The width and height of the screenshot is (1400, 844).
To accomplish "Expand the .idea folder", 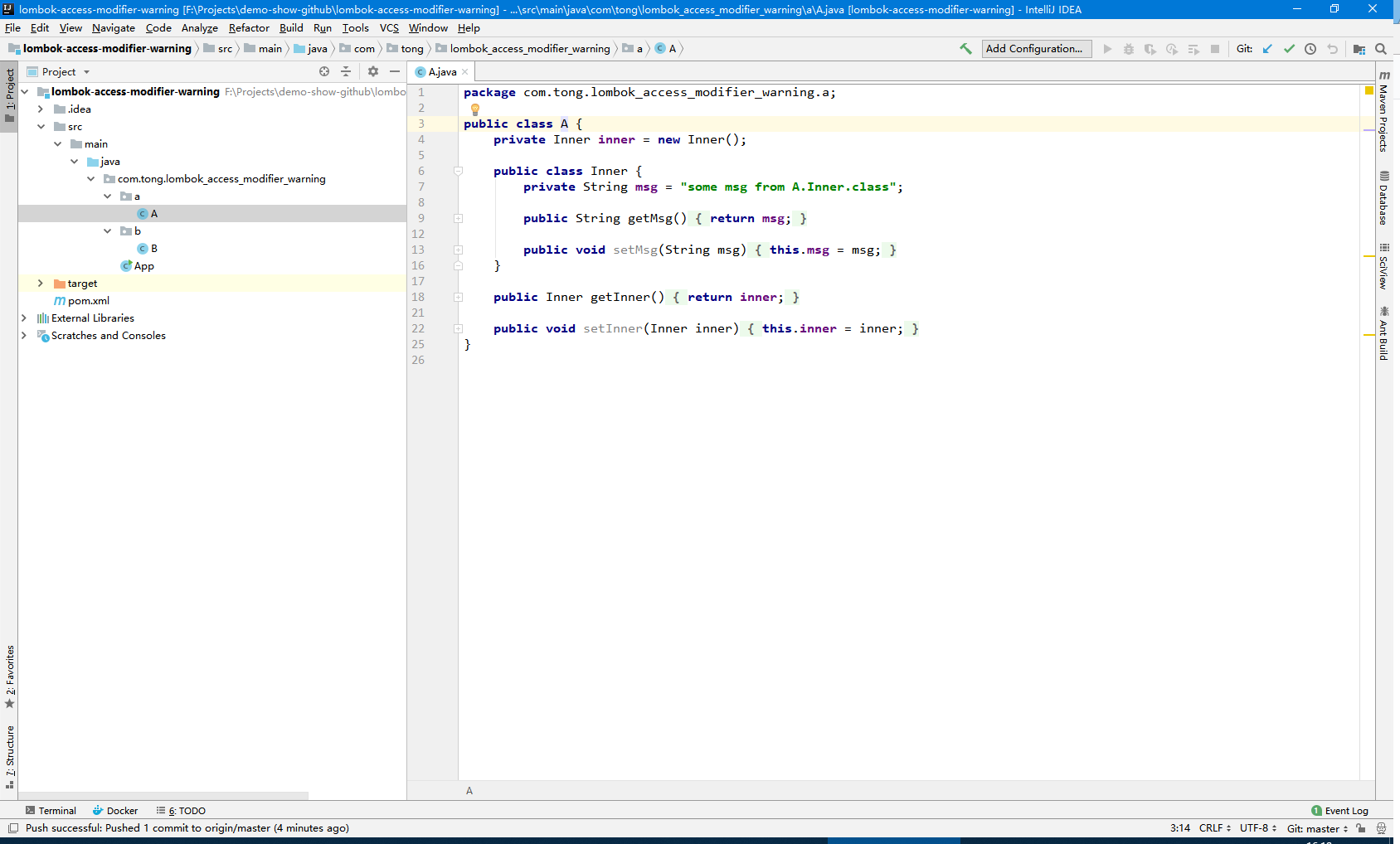I will 41,109.
